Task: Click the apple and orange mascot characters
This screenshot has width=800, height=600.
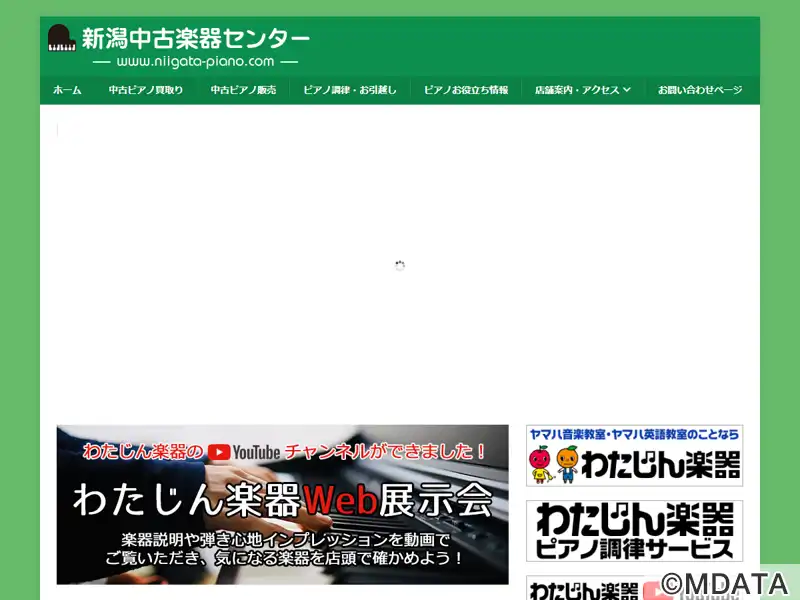Action: (553, 462)
